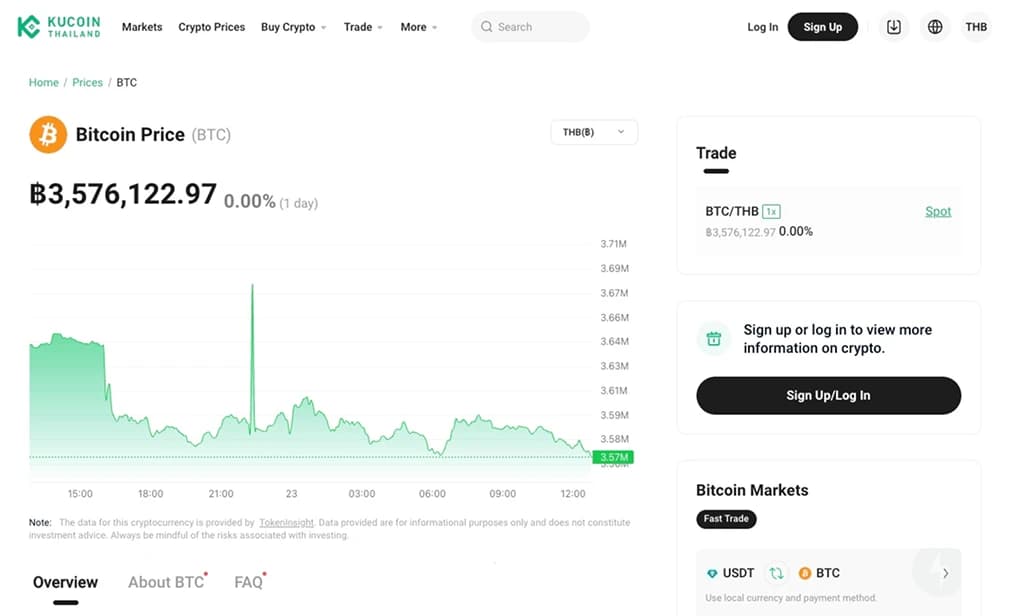Click the Sign Up button
Viewport: 1009px width, 616px height.
pos(822,26)
